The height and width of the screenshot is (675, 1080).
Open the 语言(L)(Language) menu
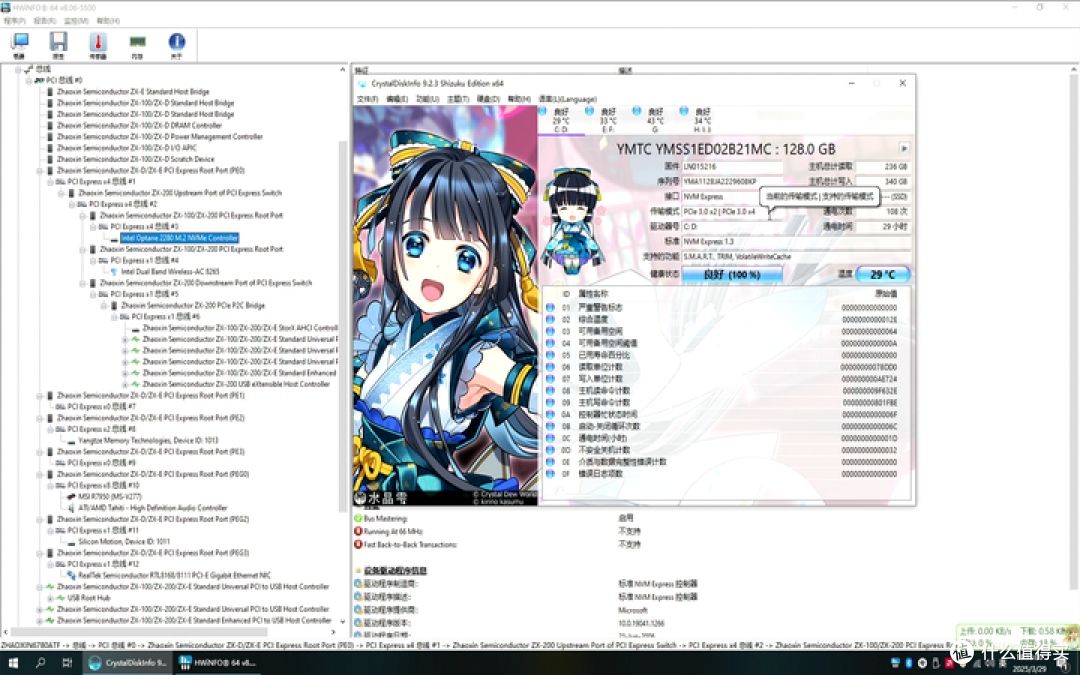point(568,98)
